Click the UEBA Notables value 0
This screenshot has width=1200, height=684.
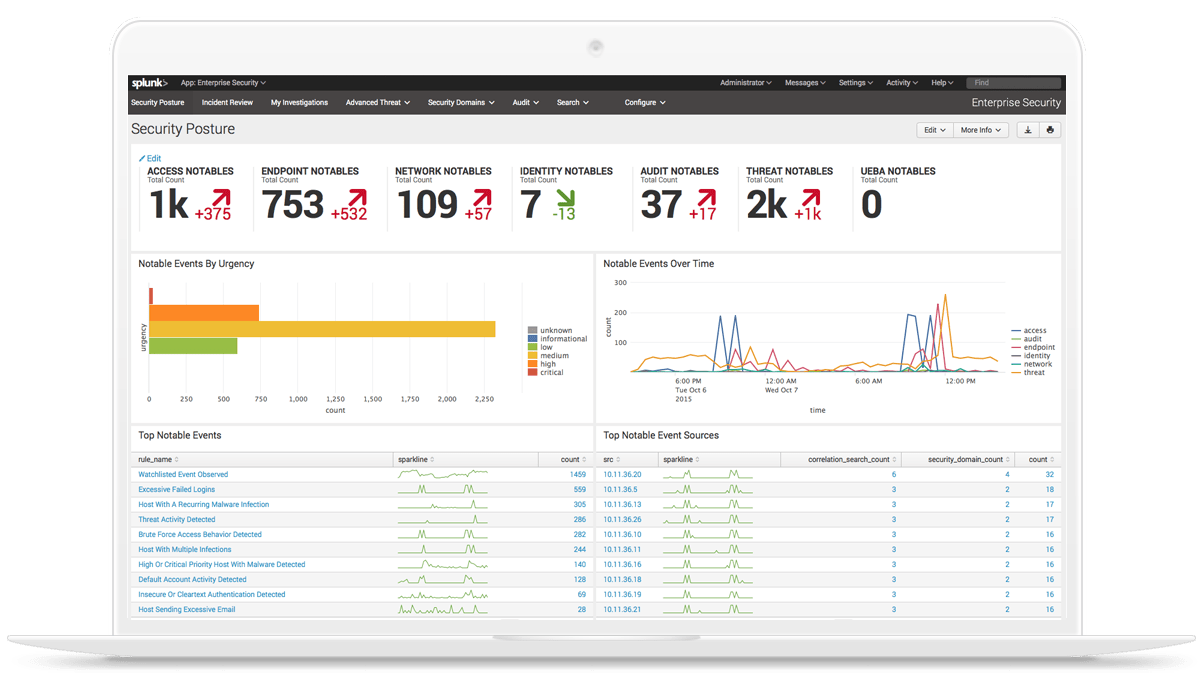point(871,205)
